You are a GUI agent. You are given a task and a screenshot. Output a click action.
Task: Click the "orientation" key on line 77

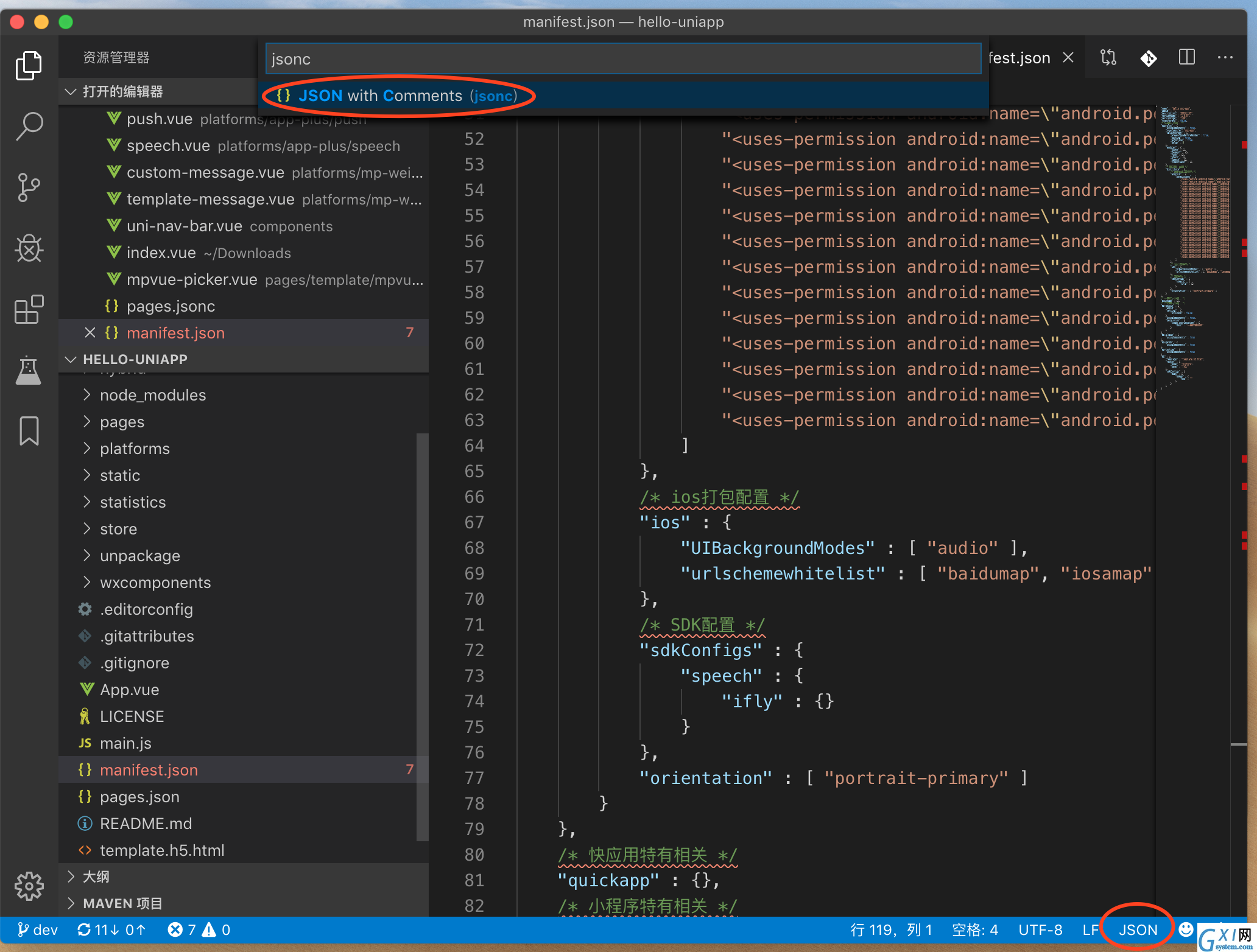(x=705, y=778)
